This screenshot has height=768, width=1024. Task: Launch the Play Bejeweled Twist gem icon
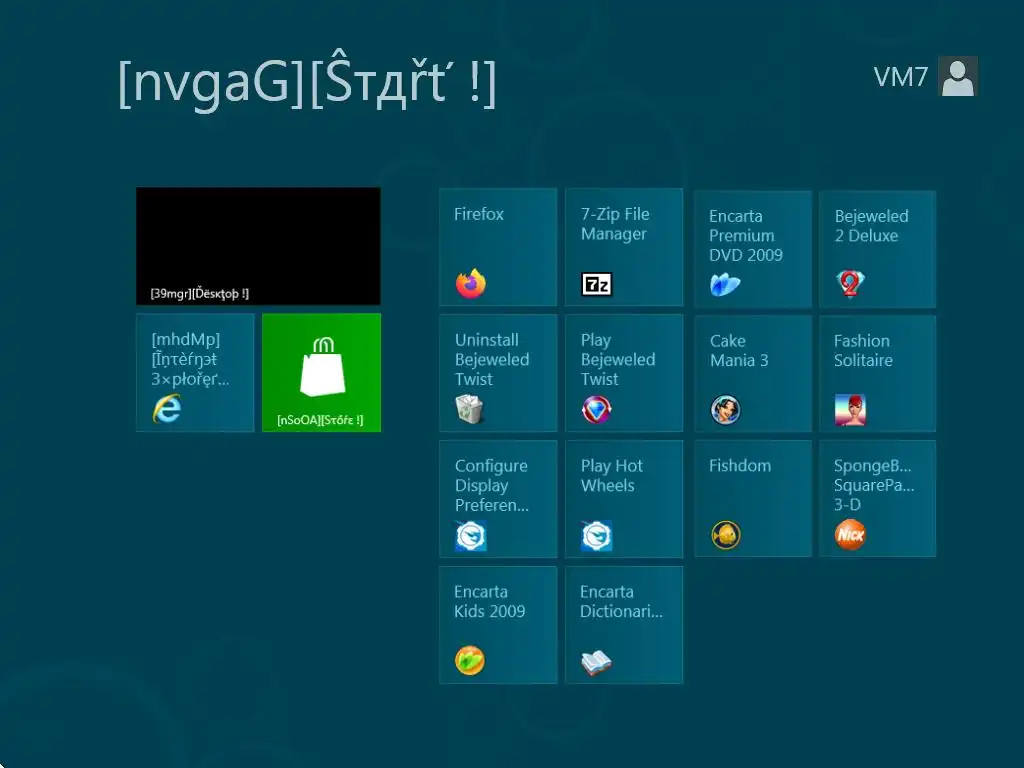[596, 410]
